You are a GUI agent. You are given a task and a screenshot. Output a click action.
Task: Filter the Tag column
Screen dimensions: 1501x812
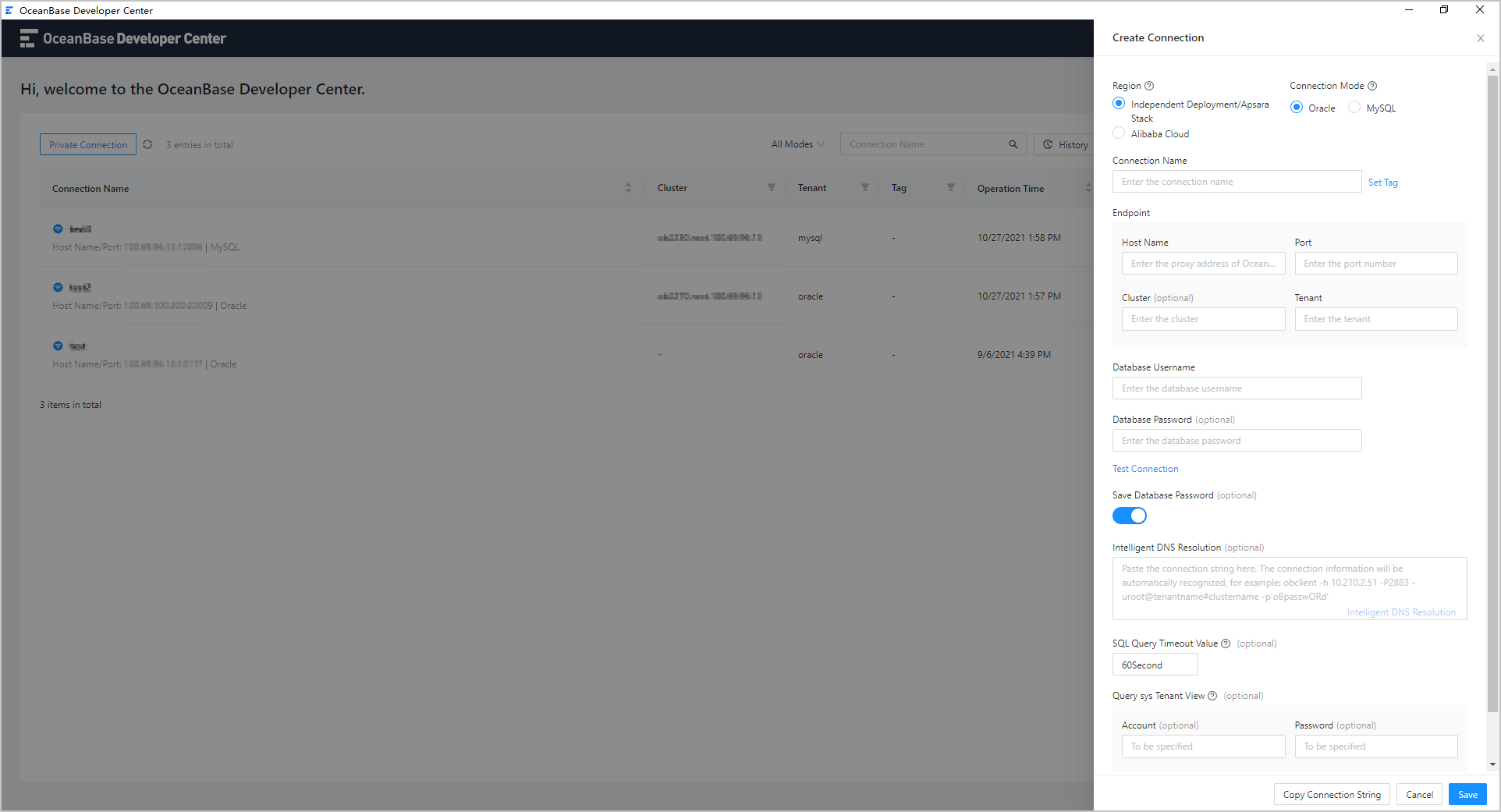(x=950, y=187)
